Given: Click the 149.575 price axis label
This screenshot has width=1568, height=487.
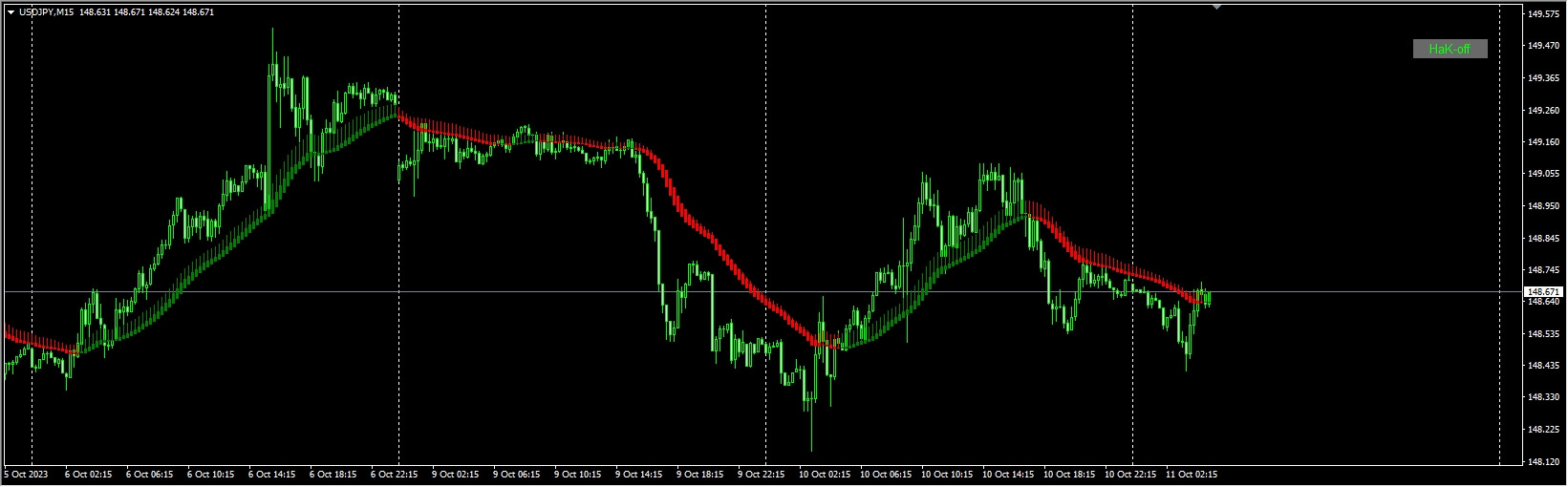Looking at the screenshot, I should point(1544,14).
